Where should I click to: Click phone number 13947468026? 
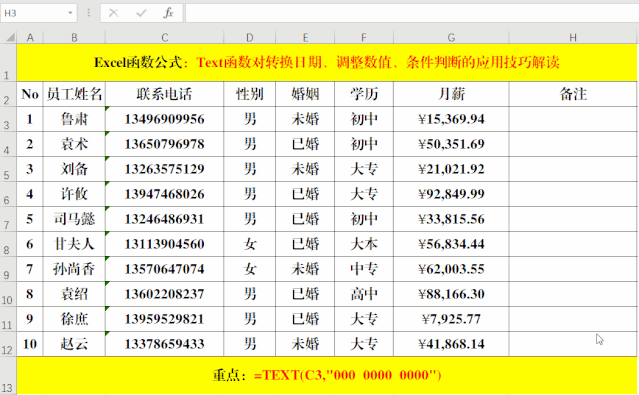pyautogui.click(x=164, y=194)
